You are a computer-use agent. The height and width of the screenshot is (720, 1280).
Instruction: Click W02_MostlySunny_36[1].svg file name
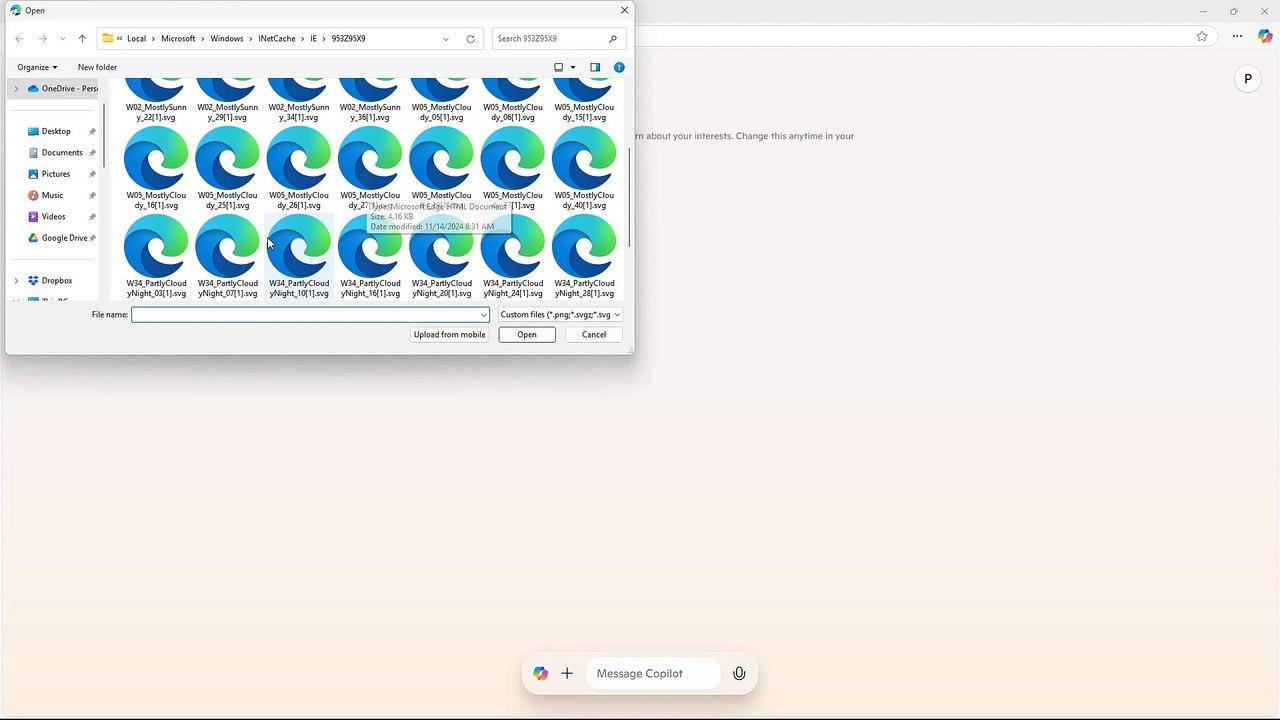370,112
